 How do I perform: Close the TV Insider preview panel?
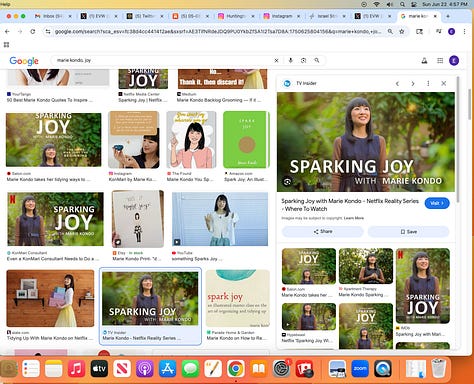pos(444,83)
